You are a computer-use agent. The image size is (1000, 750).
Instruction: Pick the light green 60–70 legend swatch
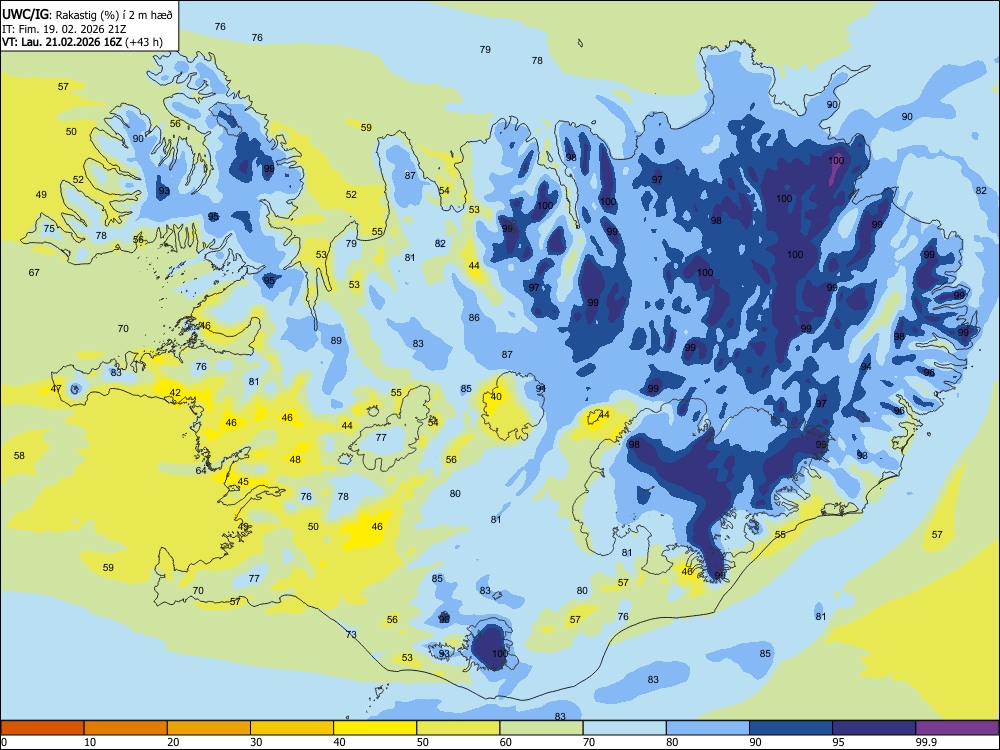pyautogui.click(x=541, y=728)
